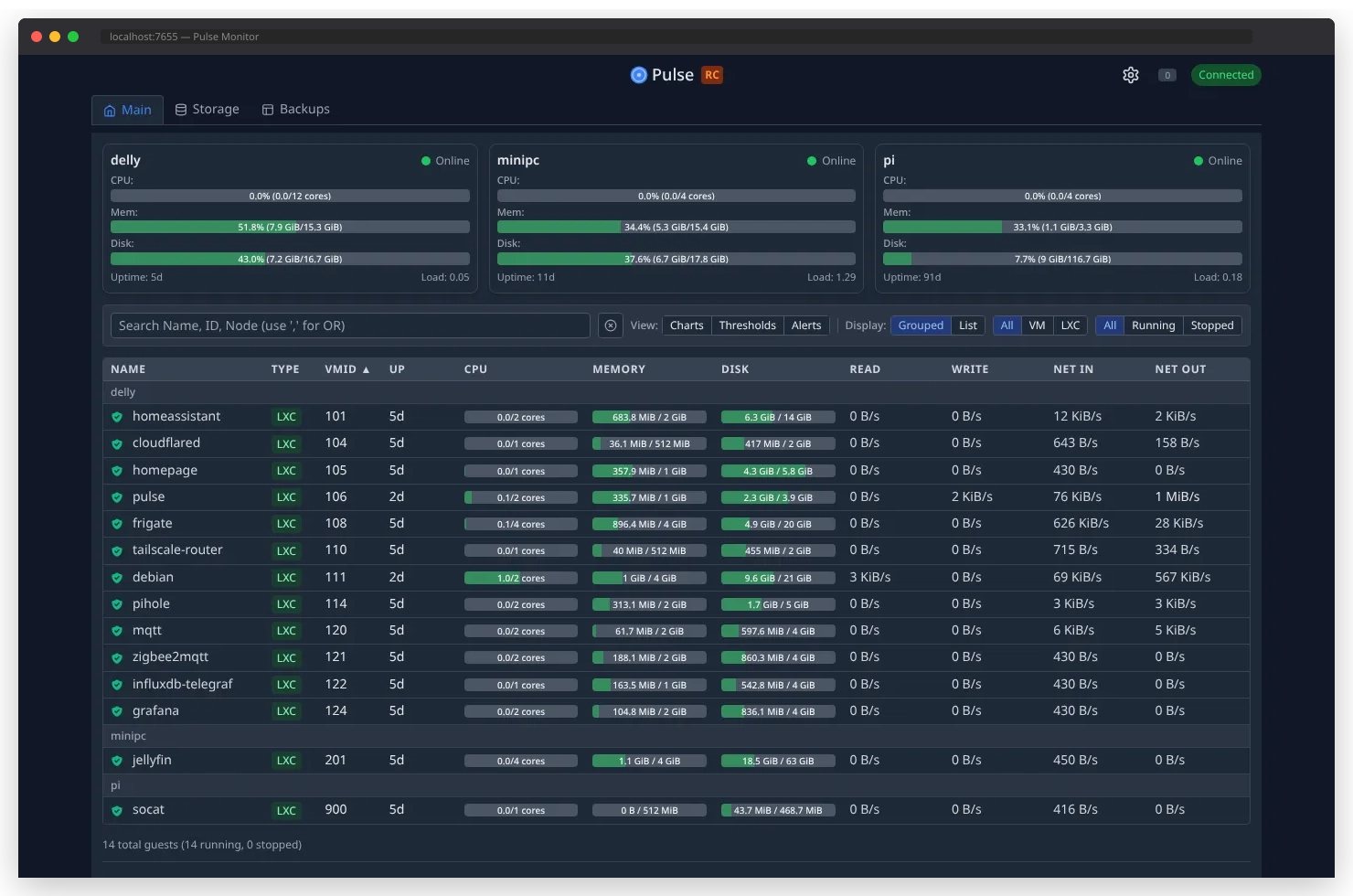1353x896 pixels.
Task: Click the Alerts view button
Action: pos(806,325)
